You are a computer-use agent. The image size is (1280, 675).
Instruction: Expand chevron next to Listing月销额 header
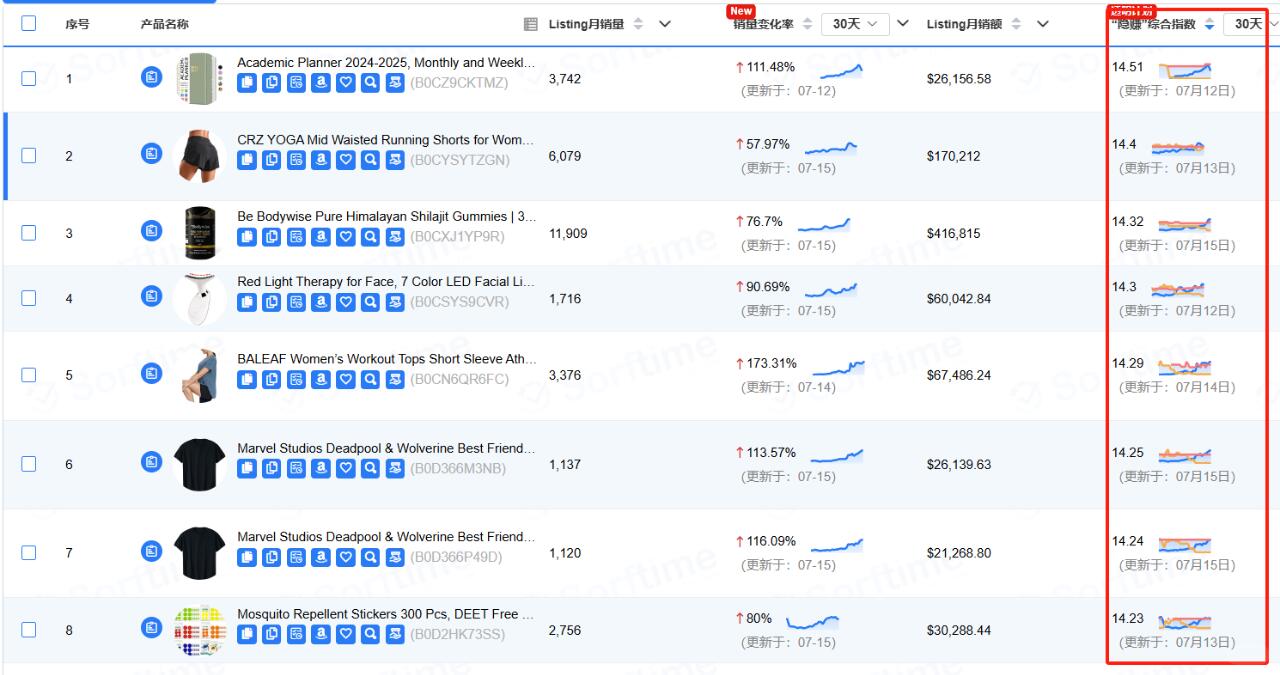click(1043, 24)
